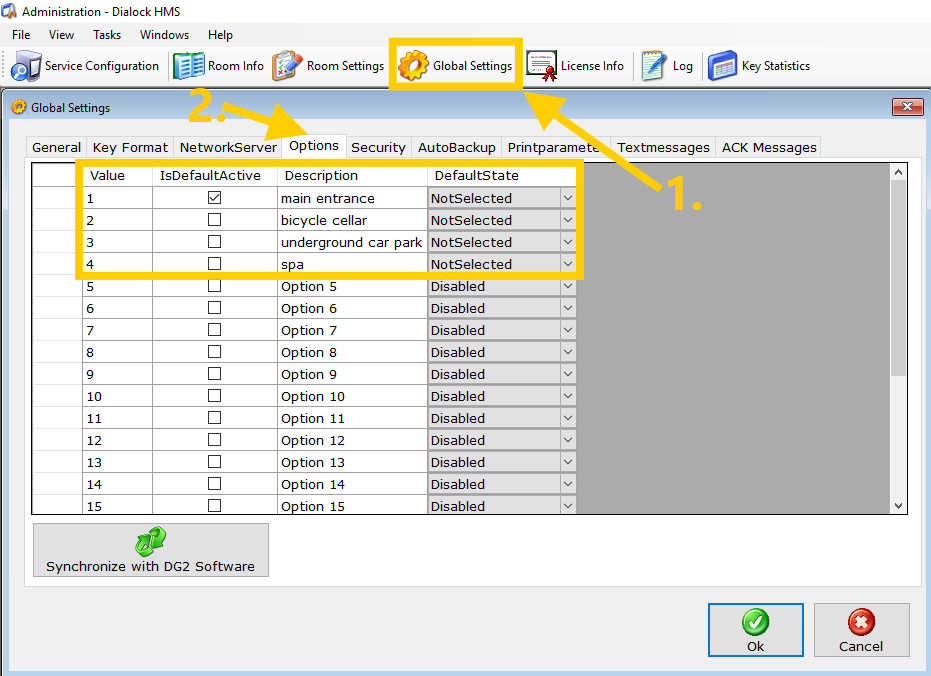Check the IsDefaultActive box for spa
This screenshot has width=931, height=676.
pyautogui.click(x=214, y=264)
